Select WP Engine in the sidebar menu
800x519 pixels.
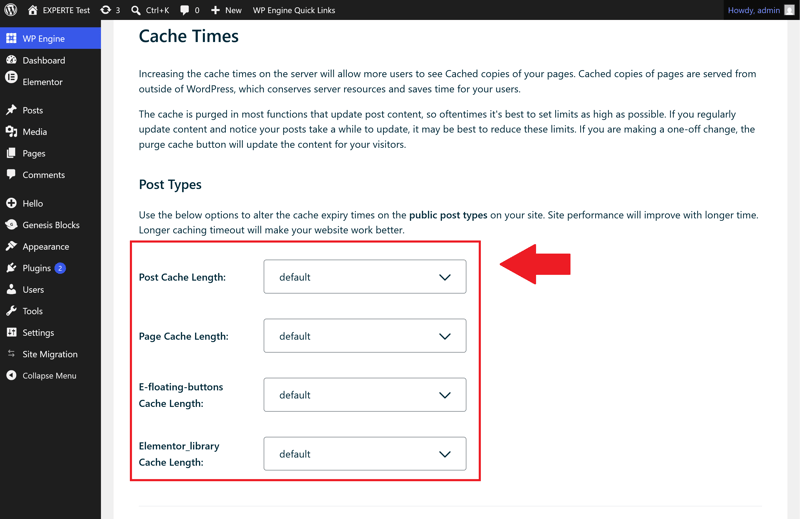51,38
